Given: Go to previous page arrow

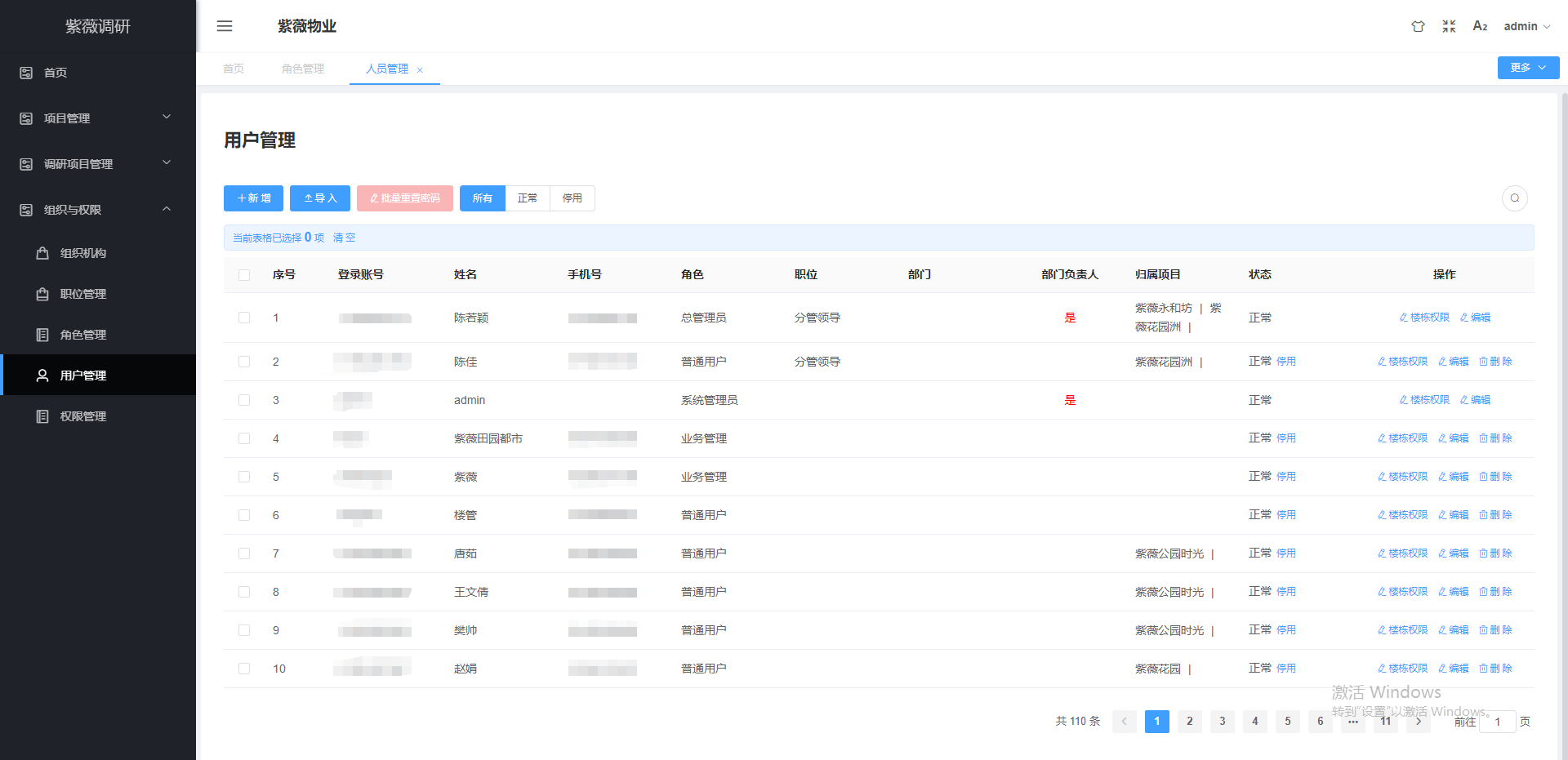Looking at the screenshot, I should click(x=1125, y=722).
